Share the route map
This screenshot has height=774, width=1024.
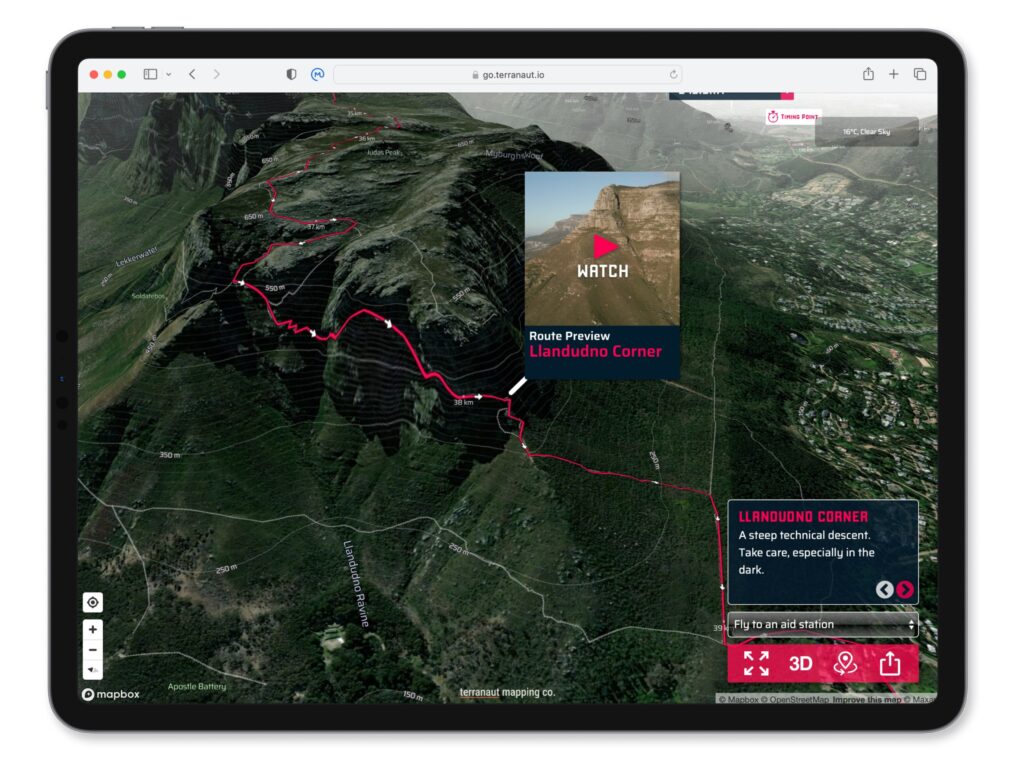coord(889,664)
